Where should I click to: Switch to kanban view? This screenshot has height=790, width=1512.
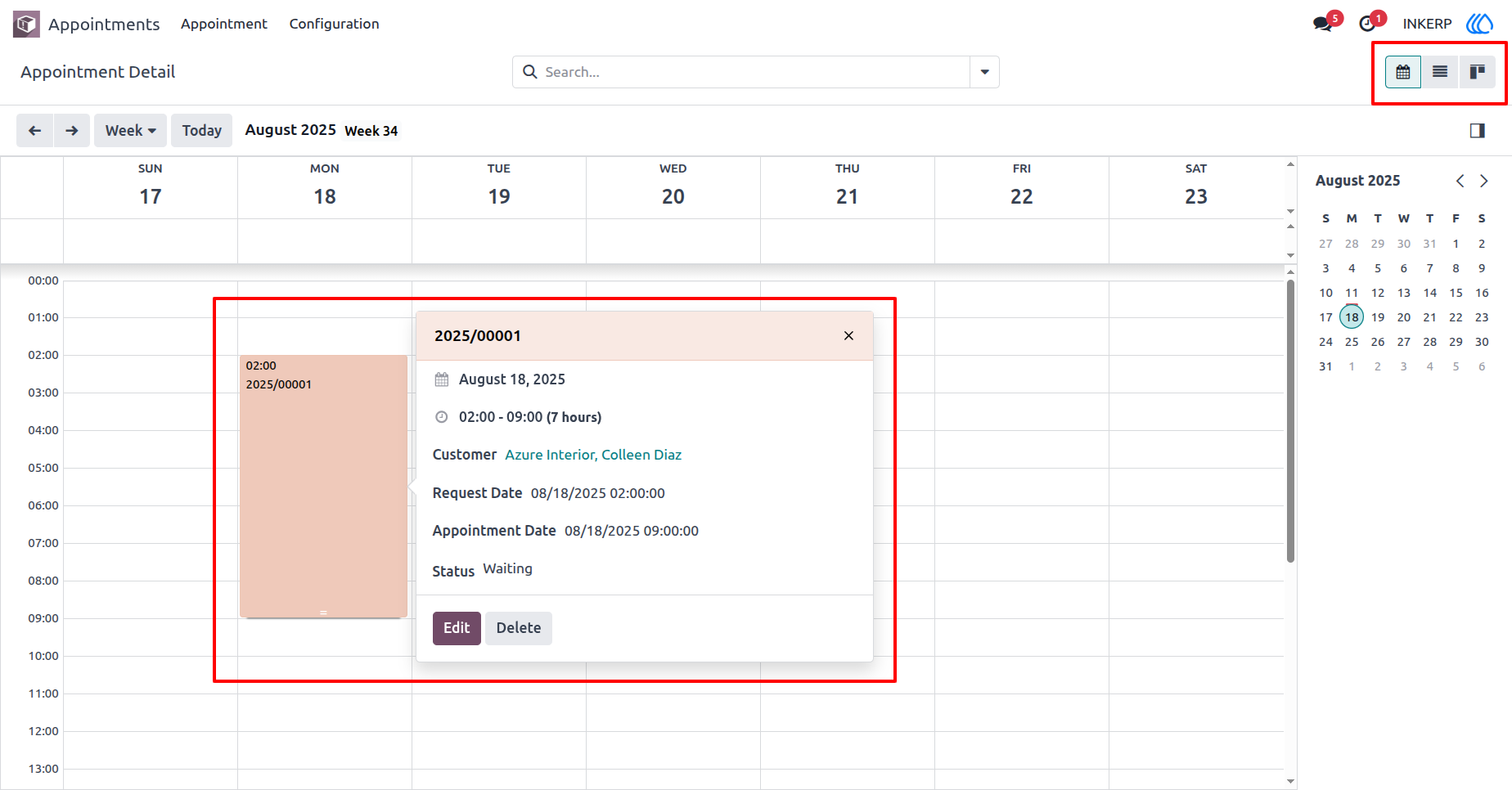(1477, 72)
